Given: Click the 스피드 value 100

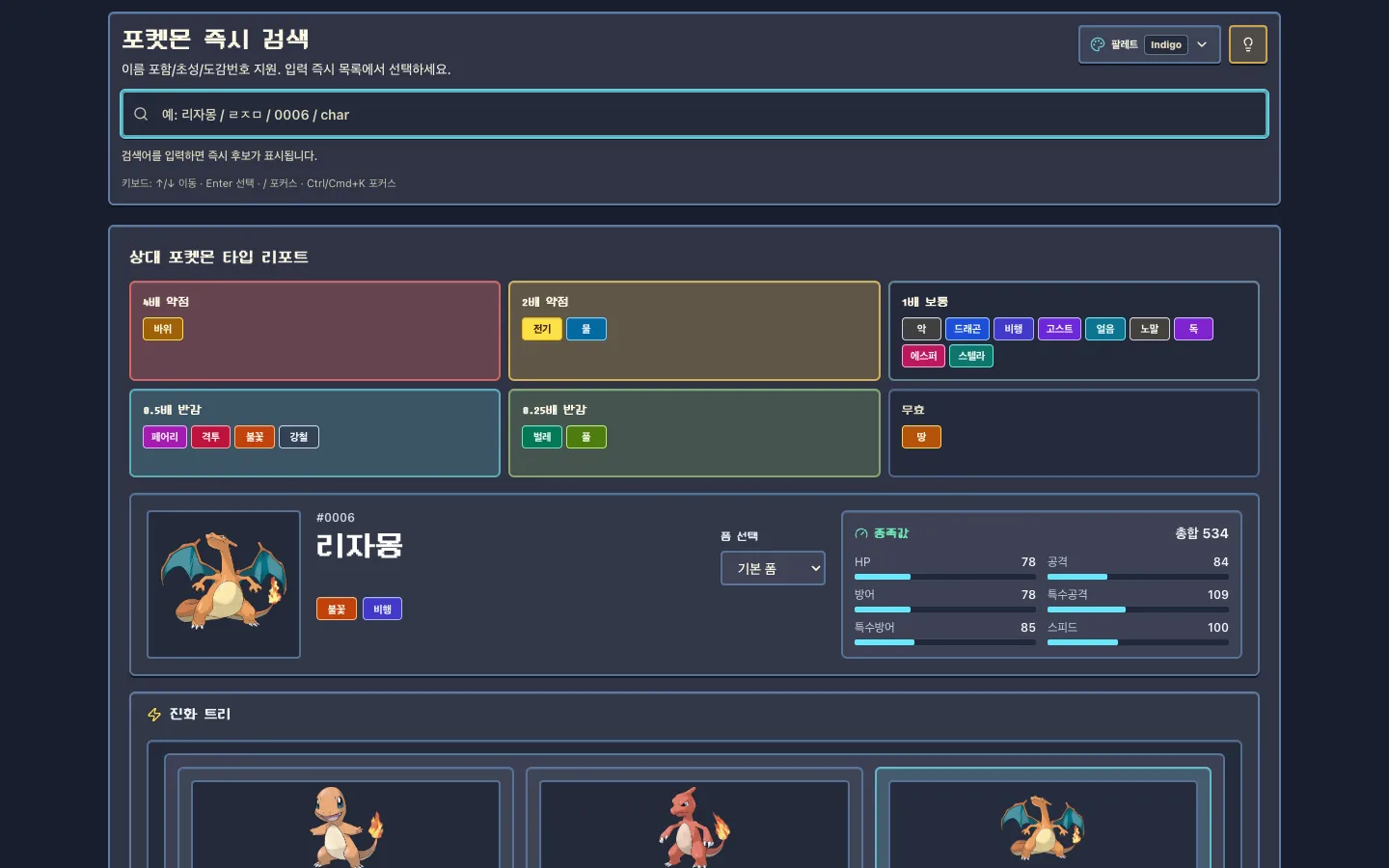Looking at the screenshot, I should click(1218, 628).
